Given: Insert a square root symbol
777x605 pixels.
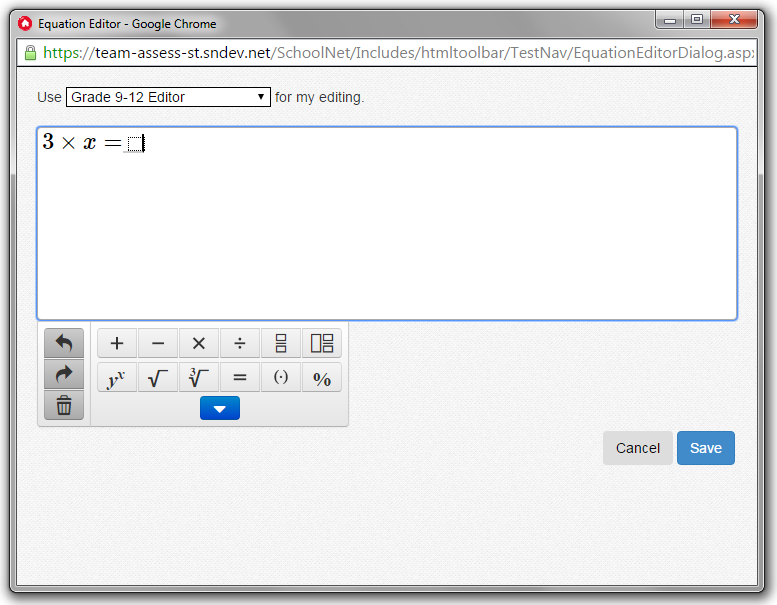Looking at the screenshot, I should (x=158, y=378).
